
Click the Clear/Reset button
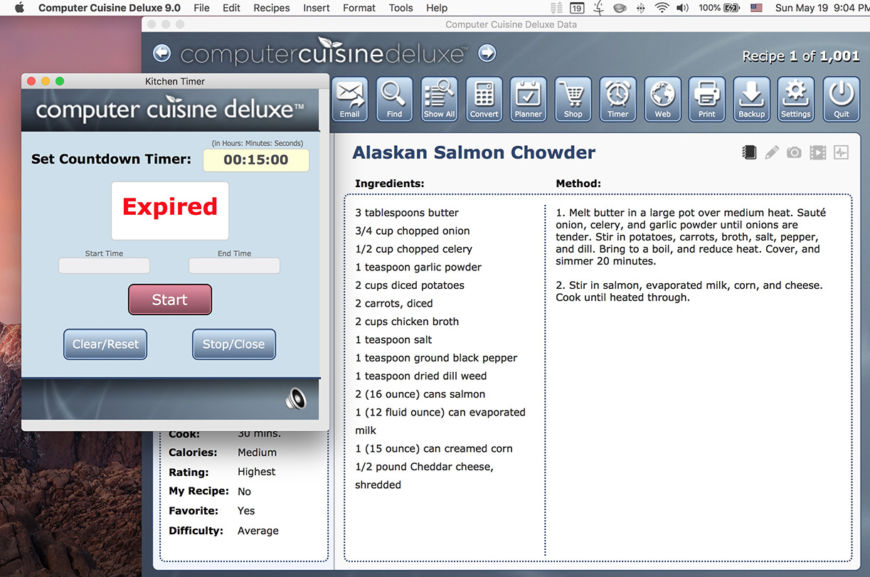click(x=105, y=344)
